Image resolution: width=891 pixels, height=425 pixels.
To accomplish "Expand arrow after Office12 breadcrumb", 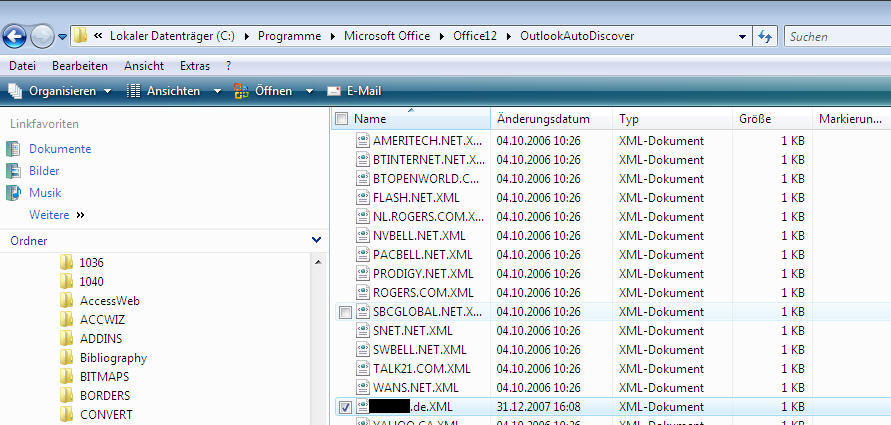I will tap(509, 36).
